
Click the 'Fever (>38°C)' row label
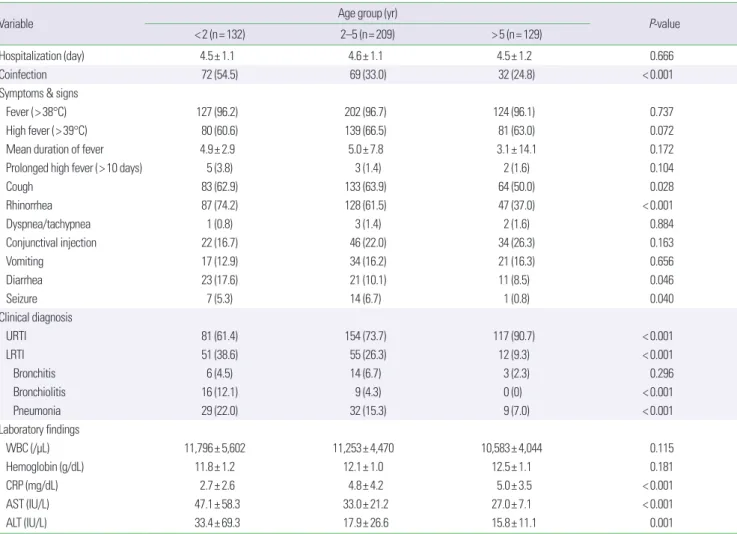pos(36,112)
